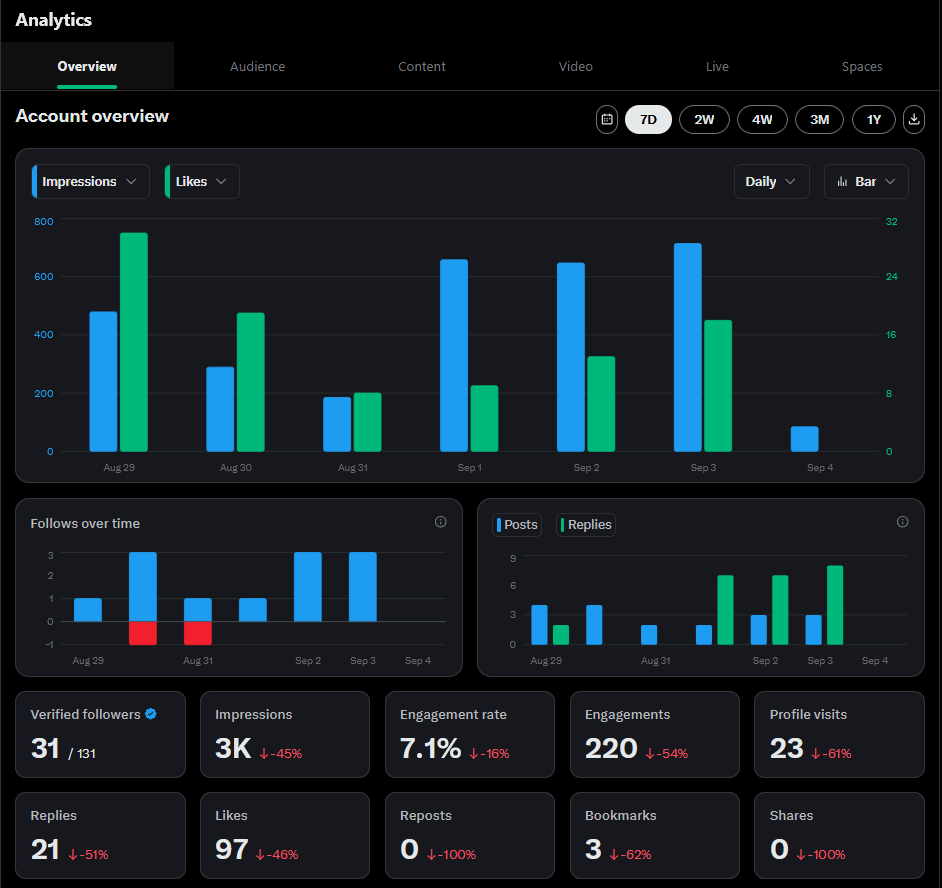Click the / 131 total followers count

(x=82, y=753)
